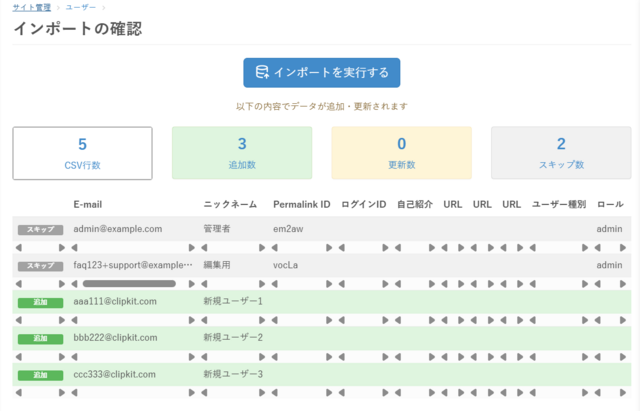Click the em2aw Permalink ID cell
This screenshot has width=640, height=411.
point(288,229)
